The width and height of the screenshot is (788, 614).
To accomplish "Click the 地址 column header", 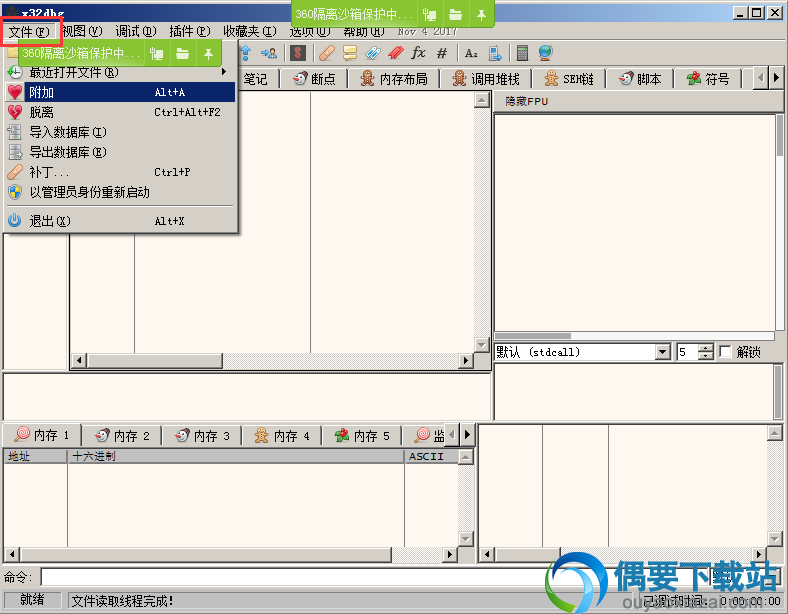I will click(x=35, y=456).
